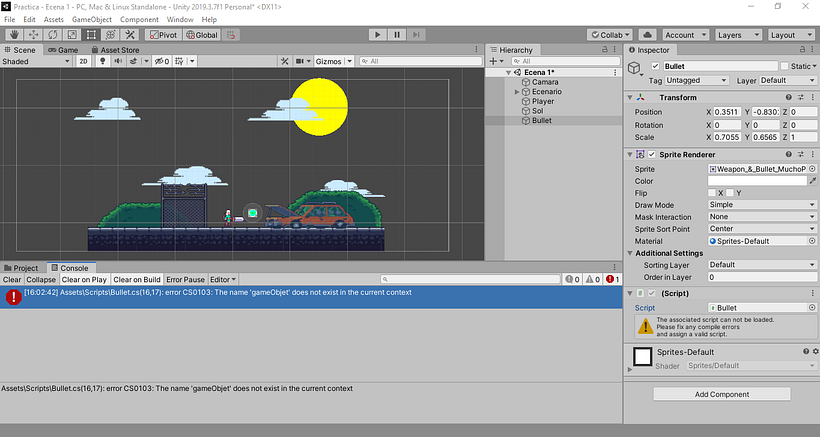Expand the Ecenario hierarchy item
The height and width of the screenshot is (437, 820).
coord(517,91)
